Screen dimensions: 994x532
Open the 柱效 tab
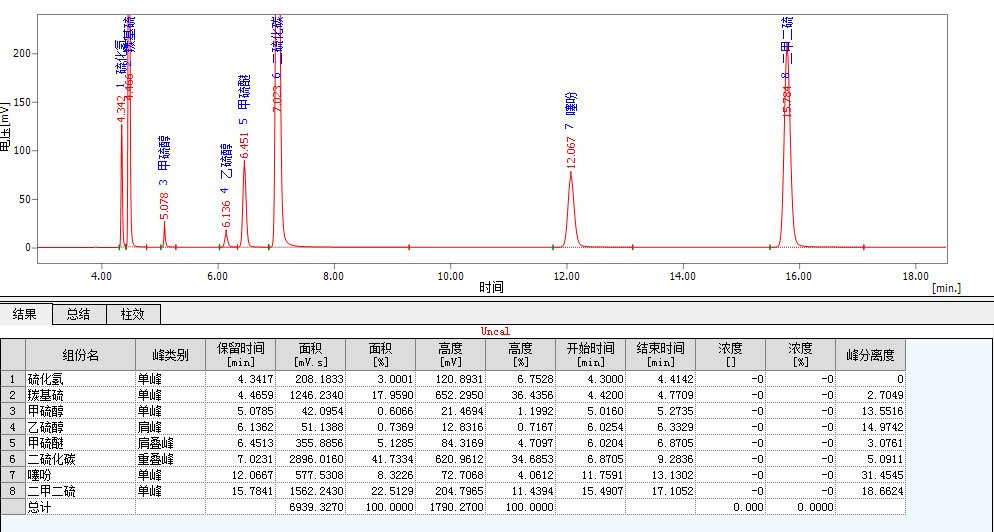point(132,314)
